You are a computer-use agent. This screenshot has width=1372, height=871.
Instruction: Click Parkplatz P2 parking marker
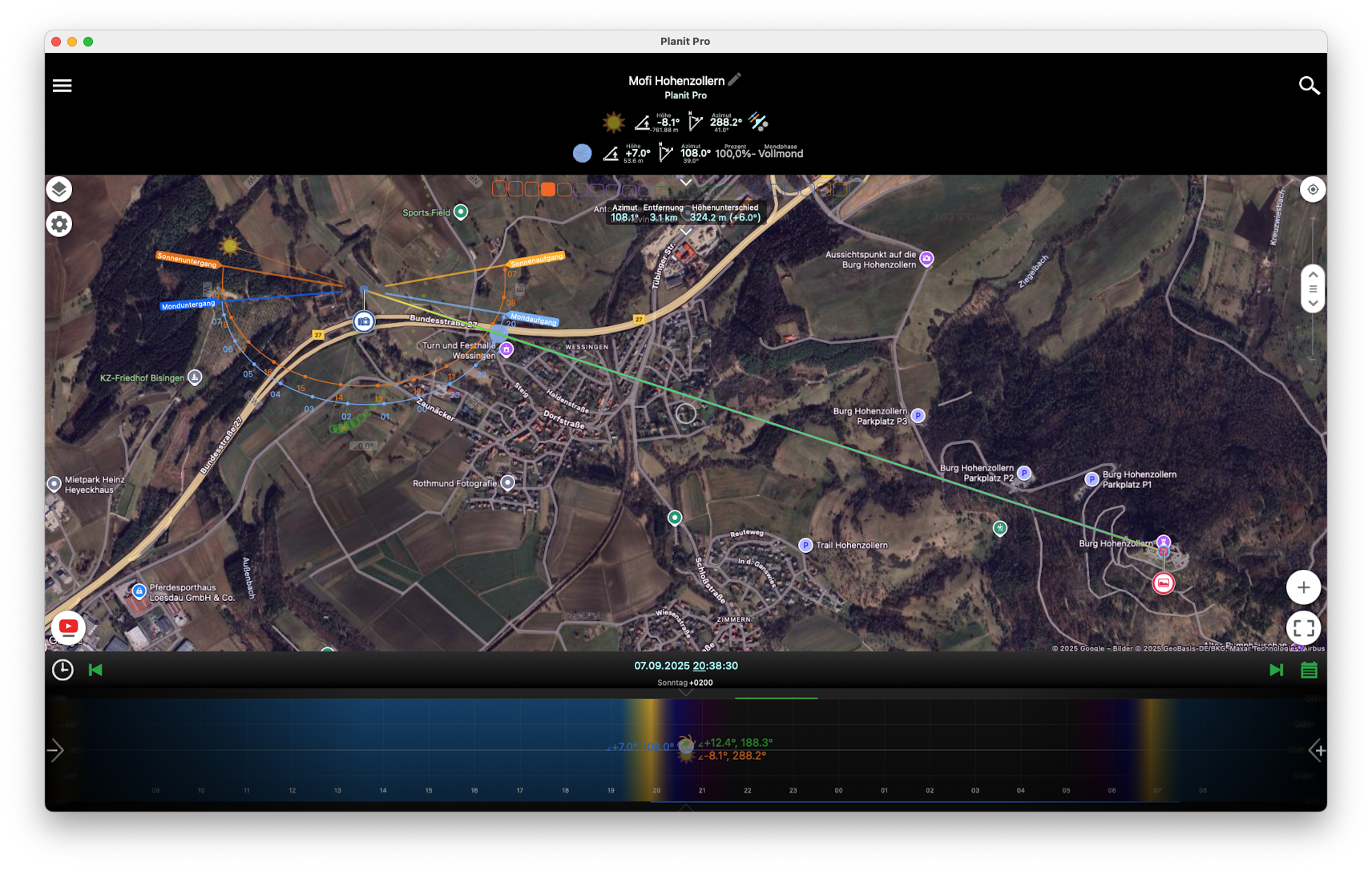(x=1024, y=473)
